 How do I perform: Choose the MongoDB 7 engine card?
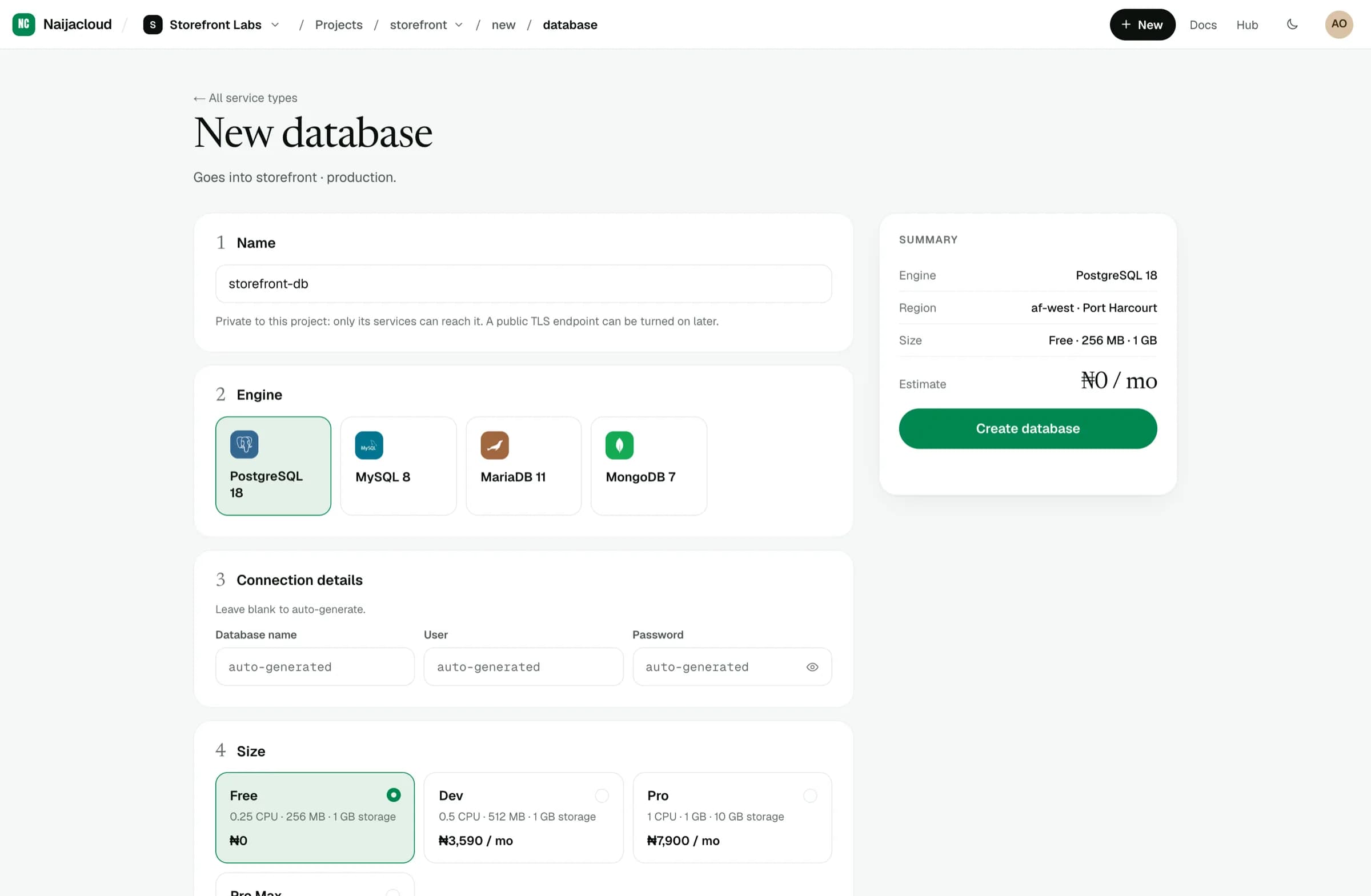[x=648, y=466]
